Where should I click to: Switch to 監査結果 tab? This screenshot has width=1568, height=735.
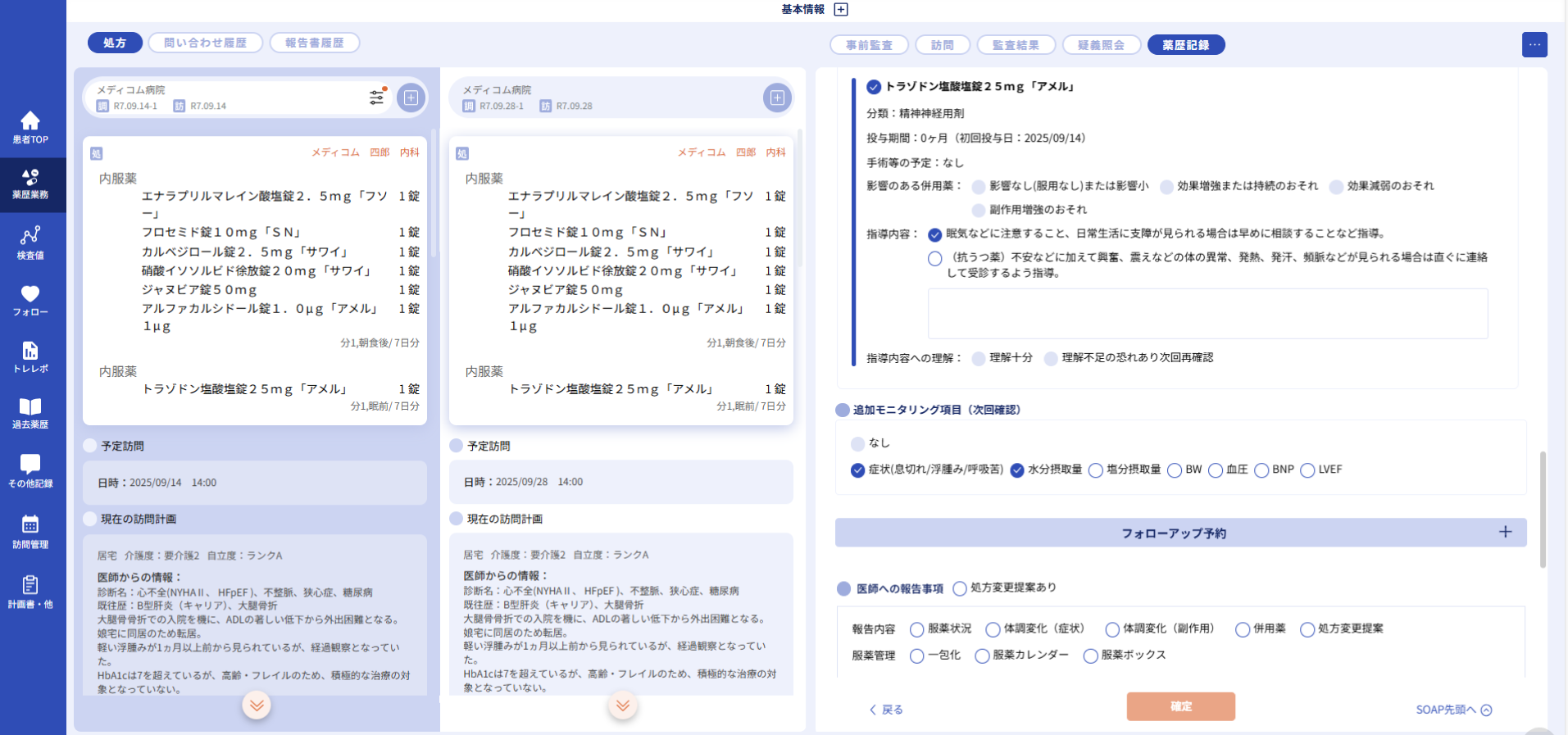tap(1015, 45)
